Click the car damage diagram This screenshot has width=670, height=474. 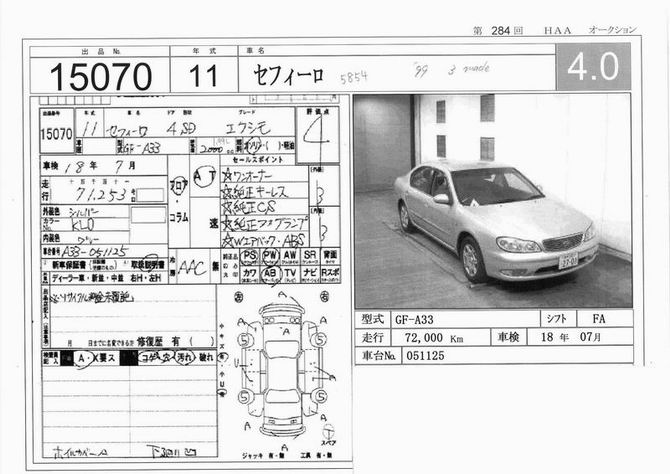coord(282,368)
